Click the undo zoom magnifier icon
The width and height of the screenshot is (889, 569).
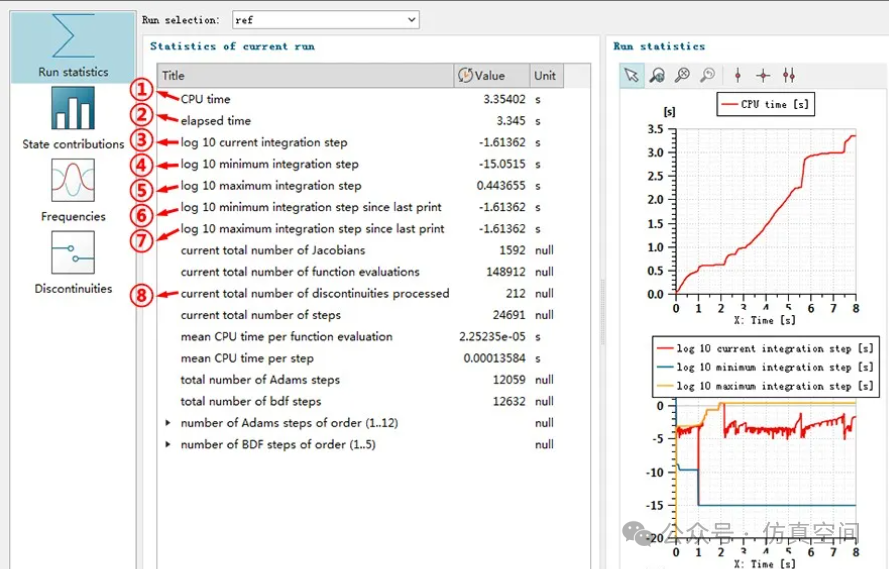[707, 75]
